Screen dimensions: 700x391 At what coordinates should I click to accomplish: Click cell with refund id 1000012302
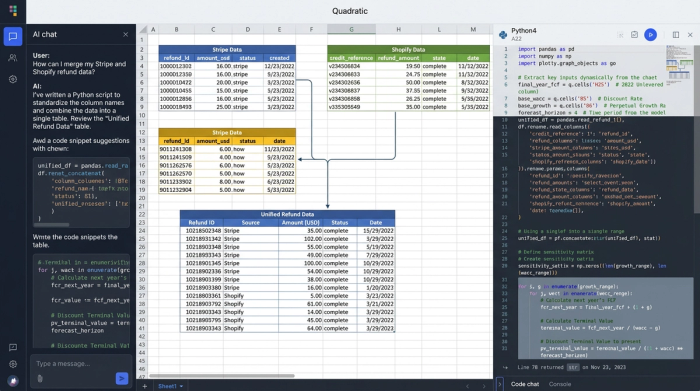[176, 66]
